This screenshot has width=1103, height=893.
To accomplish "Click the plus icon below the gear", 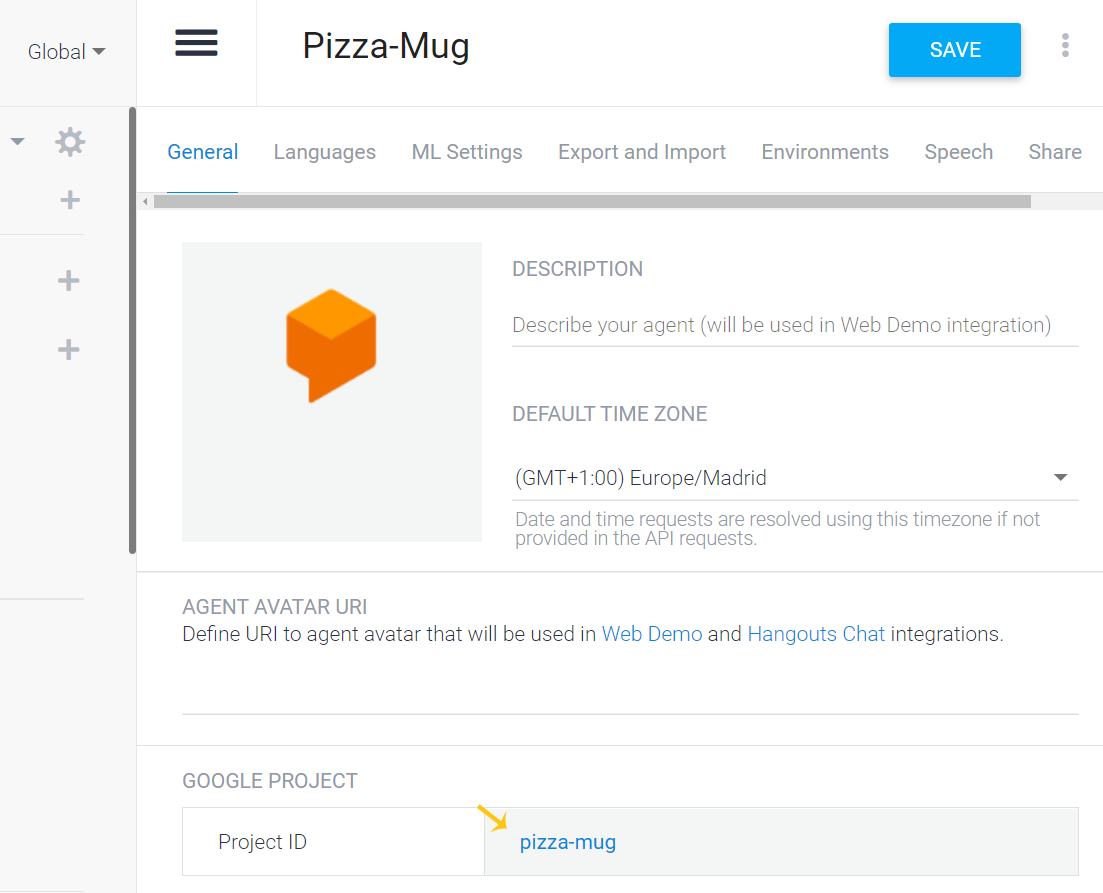I will (70, 200).
